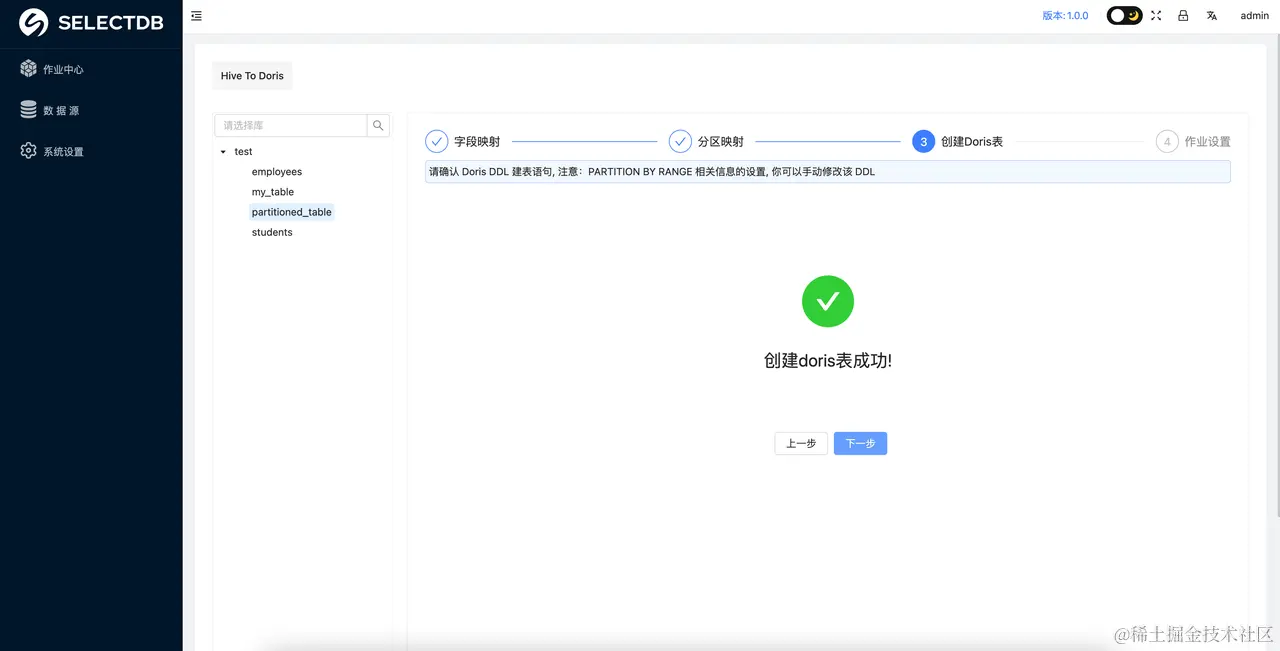The width and height of the screenshot is (1280, 651).
Task: Click the database search magnifier icon
Action: pos(378,125)
